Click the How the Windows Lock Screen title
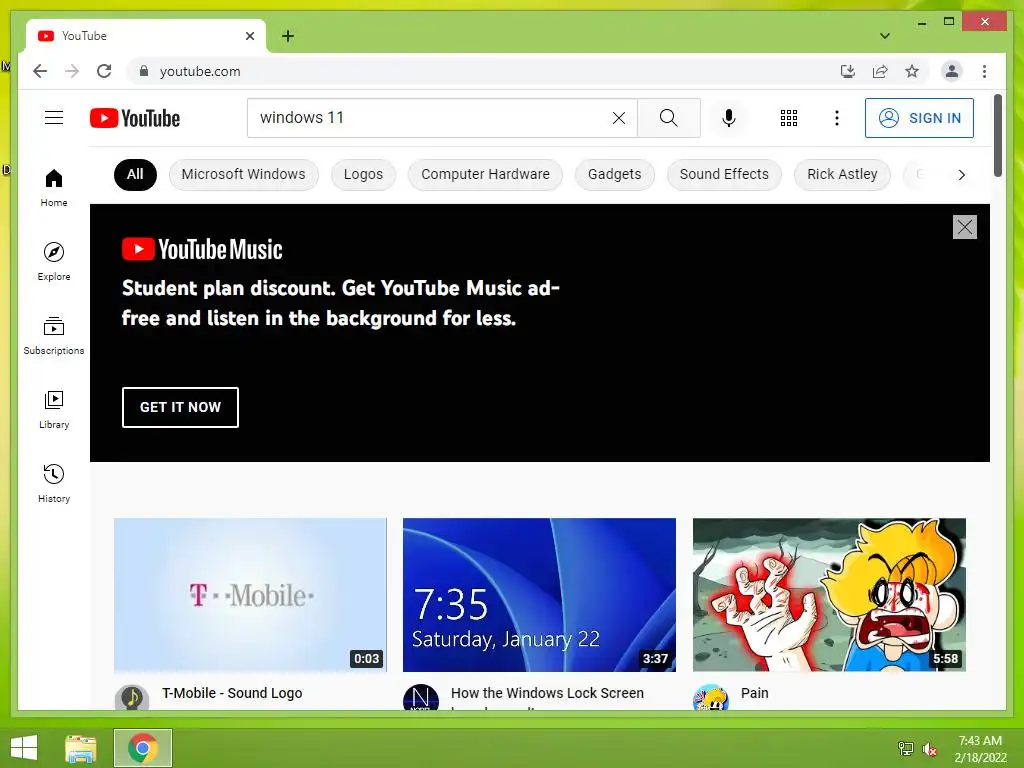1024x768 pixels. 547,693
